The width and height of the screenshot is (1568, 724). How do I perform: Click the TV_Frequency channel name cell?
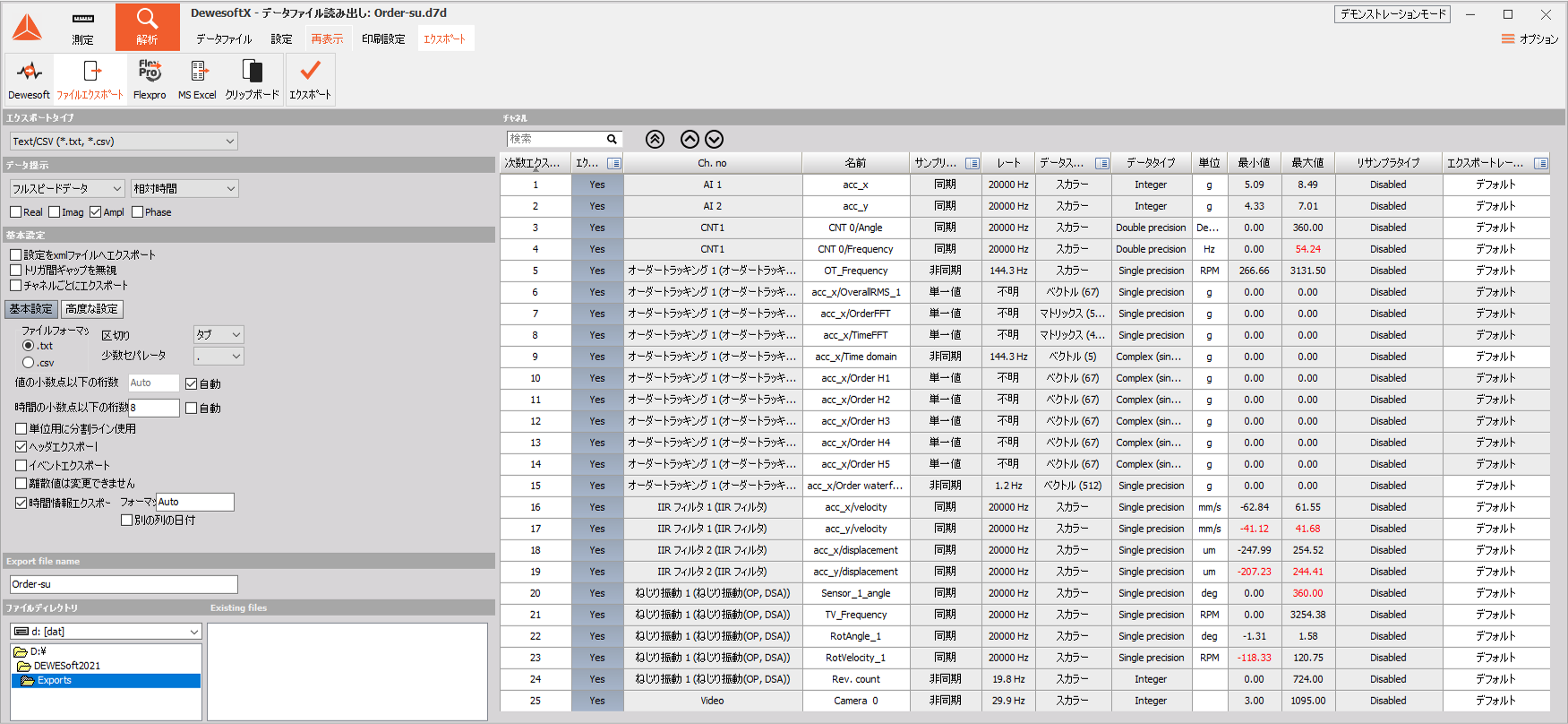(x=856, y=615)
